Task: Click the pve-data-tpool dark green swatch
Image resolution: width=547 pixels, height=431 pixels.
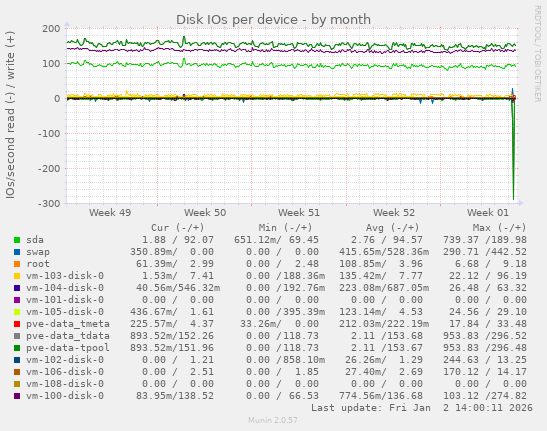Action: [x=17, y=348]
